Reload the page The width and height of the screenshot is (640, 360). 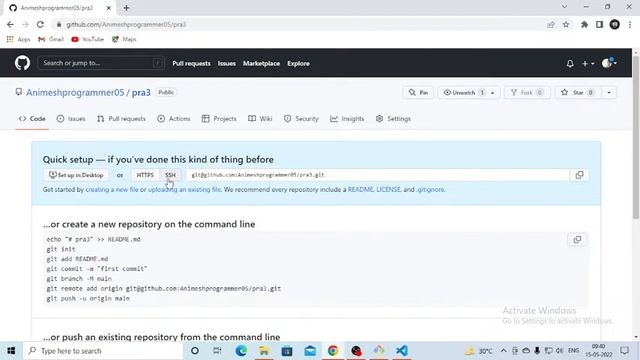40,24
